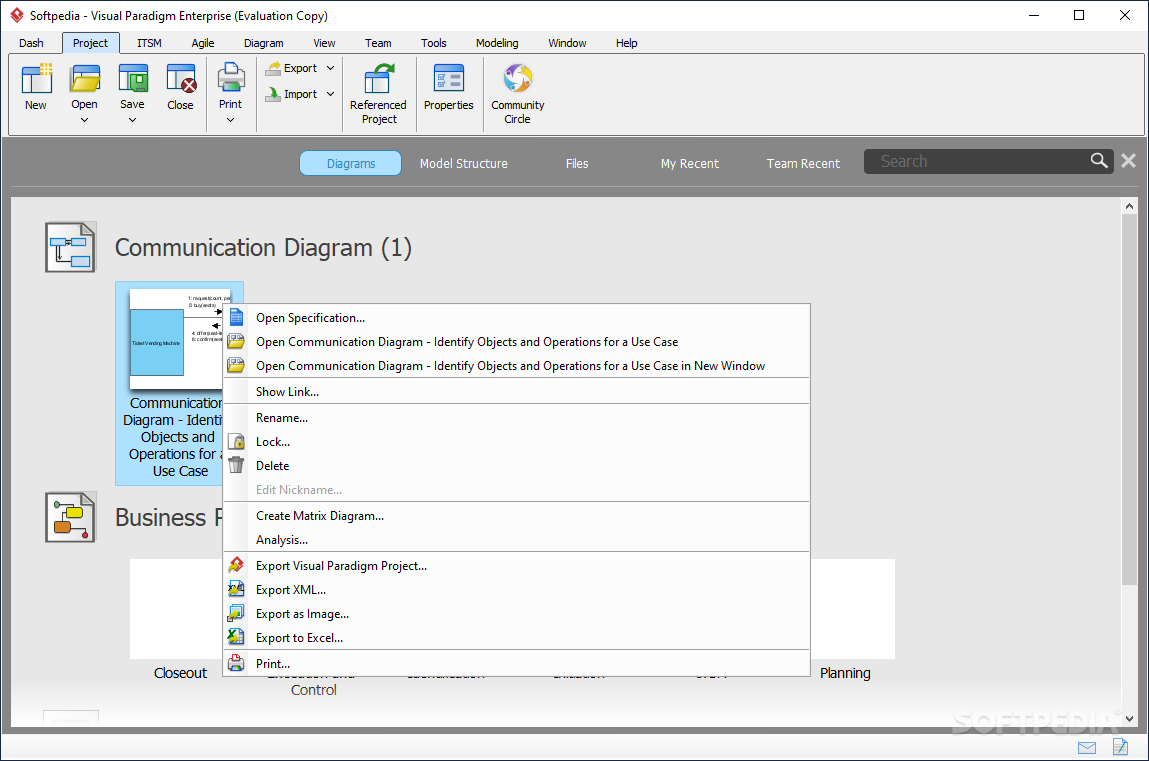Screen dimensions: 1149x761
Task: Switch to the Agile ribbon tab
Action: pyautogui.click(x=203, y=43)
